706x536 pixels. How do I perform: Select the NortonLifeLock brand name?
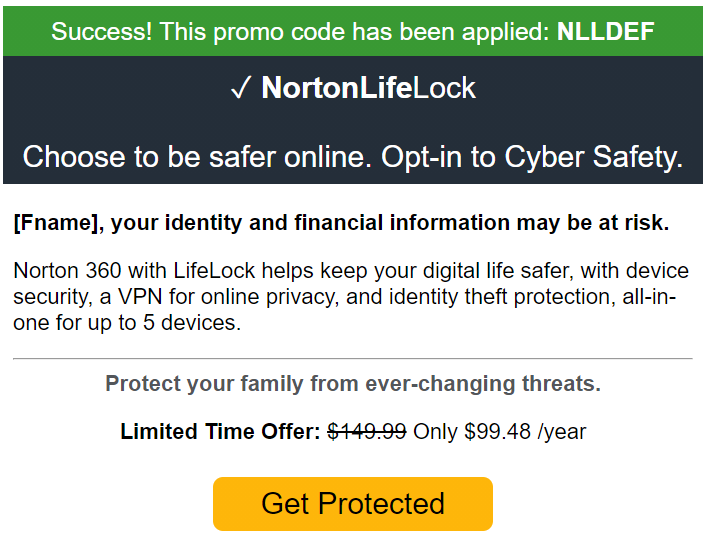coord(368,88)
